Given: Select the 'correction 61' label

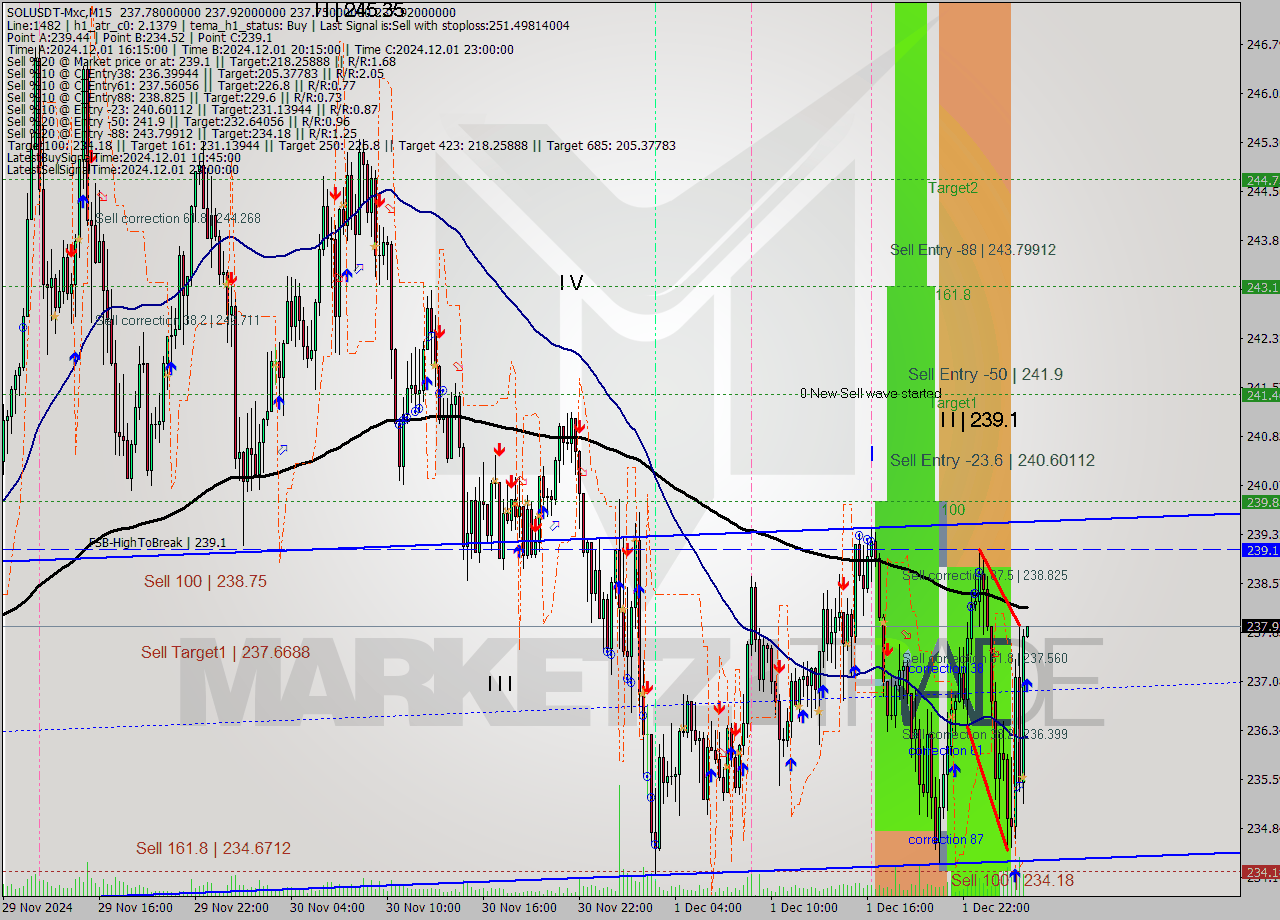Looking at the screenshot, I should (945, 751).
